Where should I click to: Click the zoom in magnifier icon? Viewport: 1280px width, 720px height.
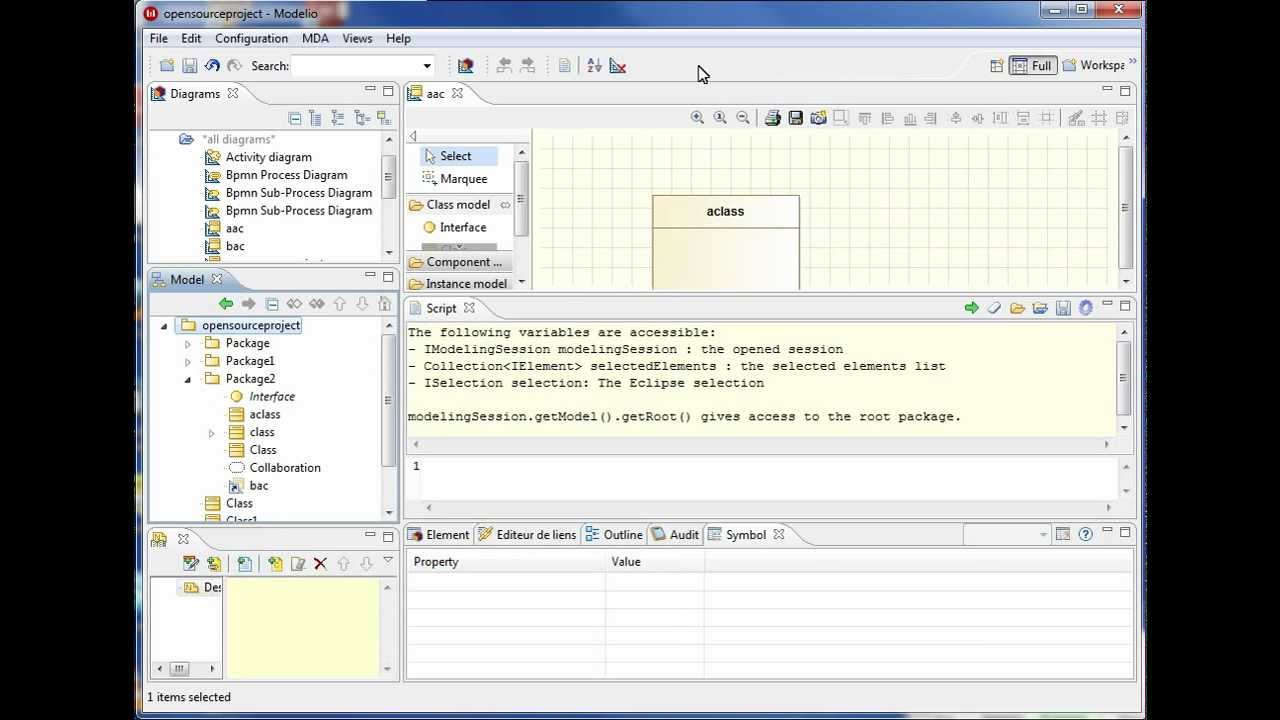(697, 118)
